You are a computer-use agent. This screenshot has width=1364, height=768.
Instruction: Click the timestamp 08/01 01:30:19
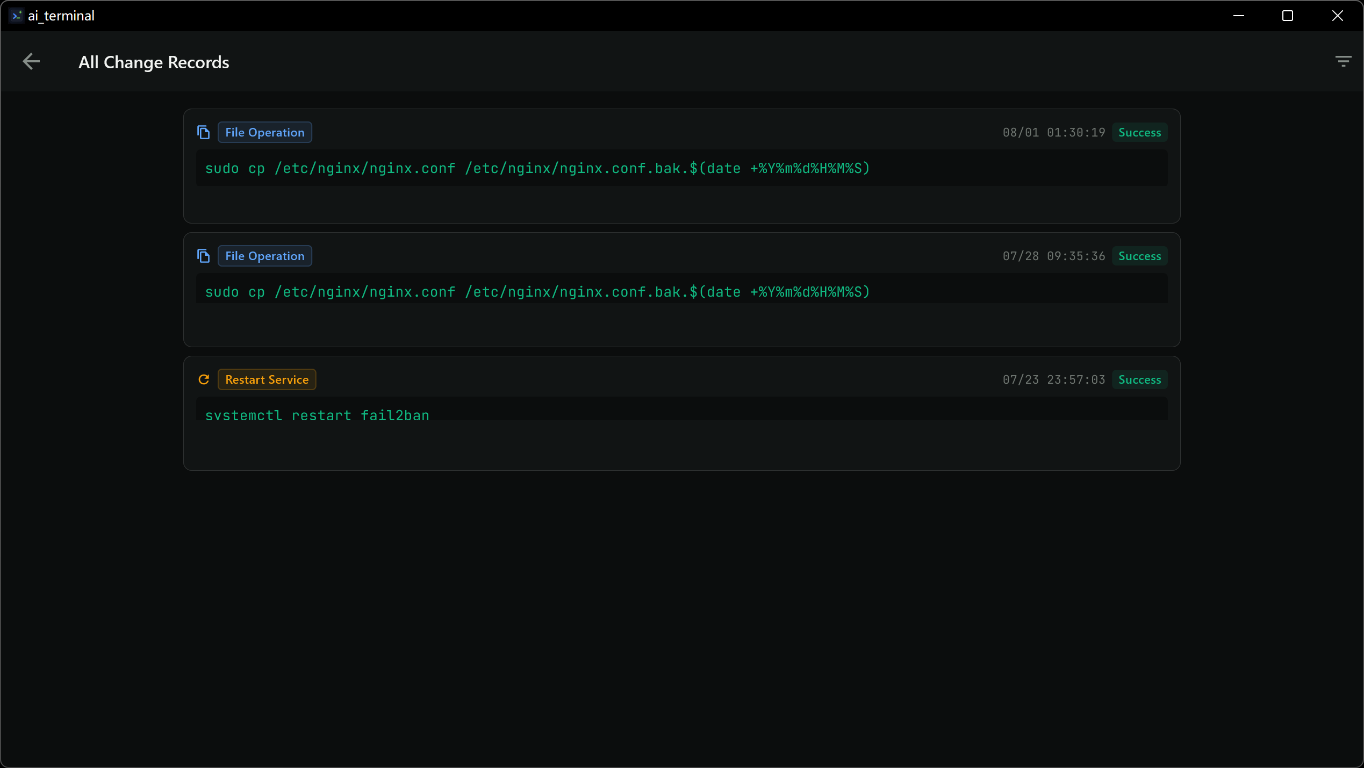click(x=1054, y=132)
